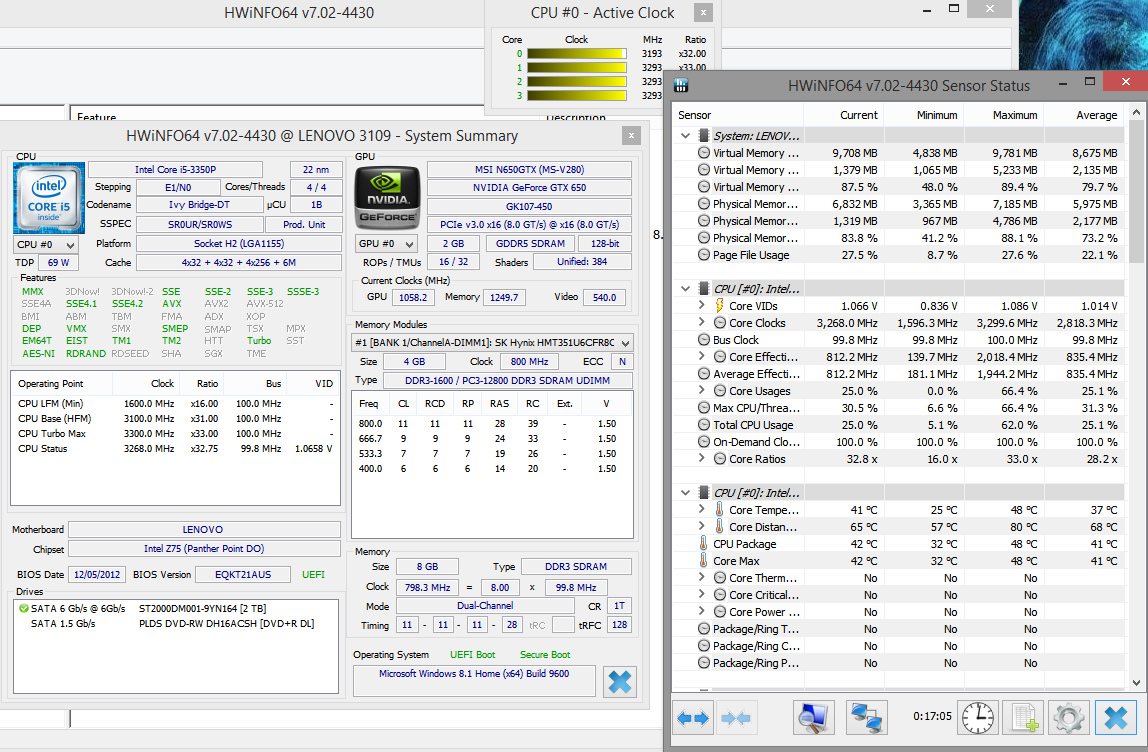
Task: Click the Intel Z75 (Panther Point DO) chipset field
Action: 204,548
